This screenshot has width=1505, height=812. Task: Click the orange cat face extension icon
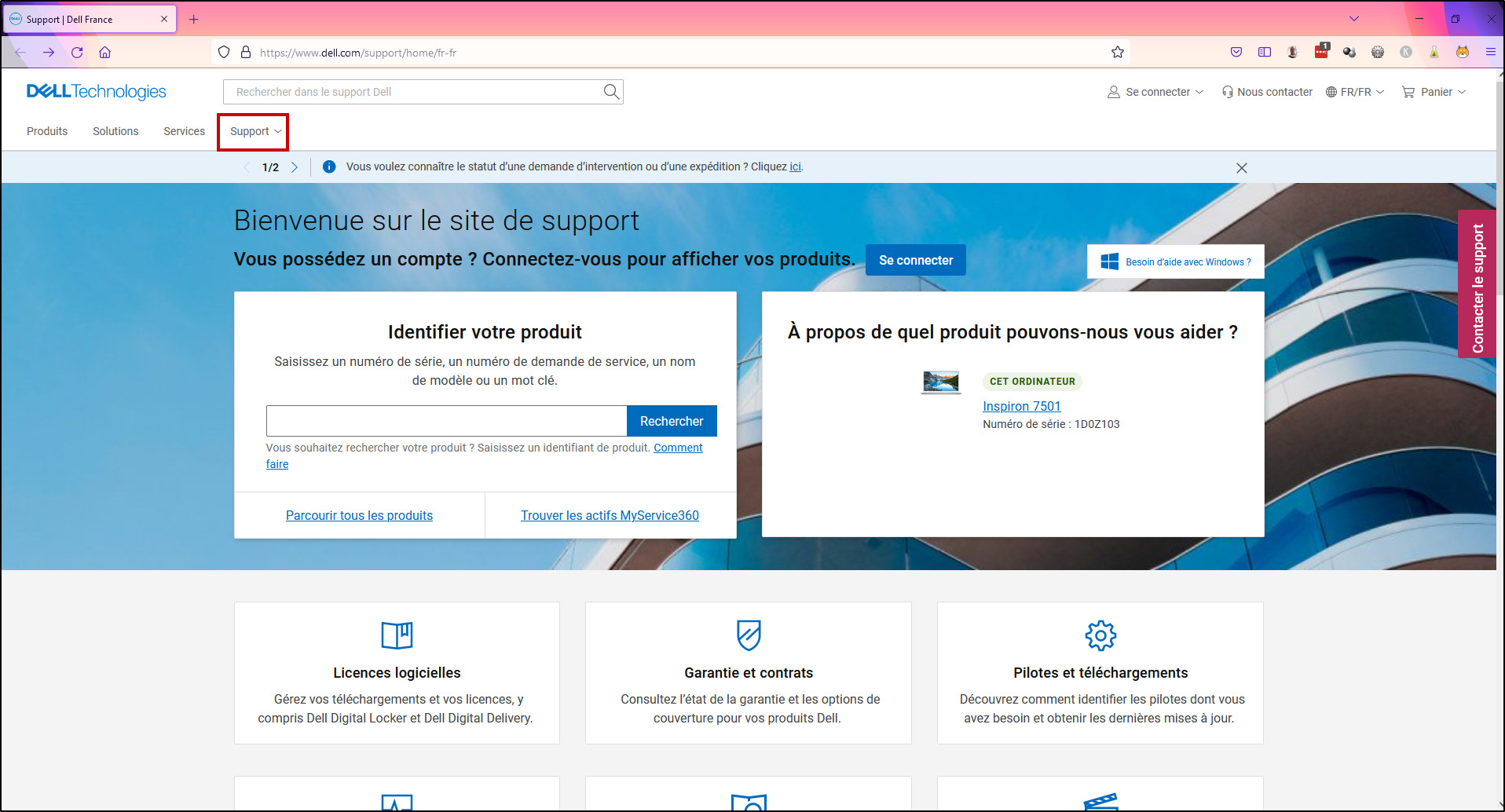(1463, 53)
